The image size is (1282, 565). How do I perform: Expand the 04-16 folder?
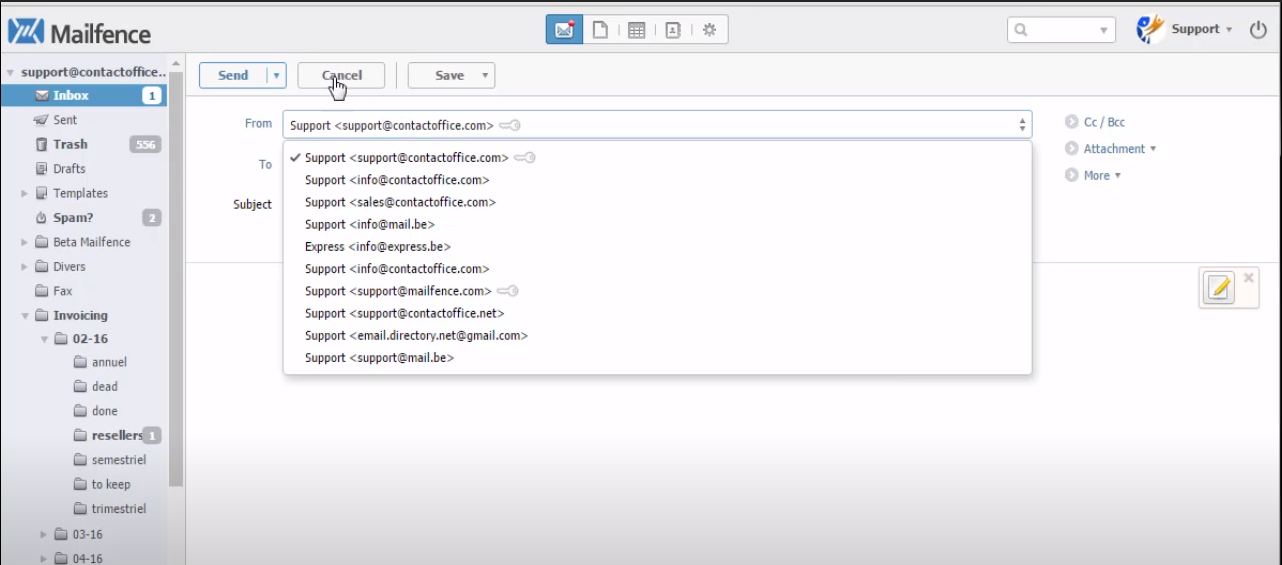pos(43,559)
